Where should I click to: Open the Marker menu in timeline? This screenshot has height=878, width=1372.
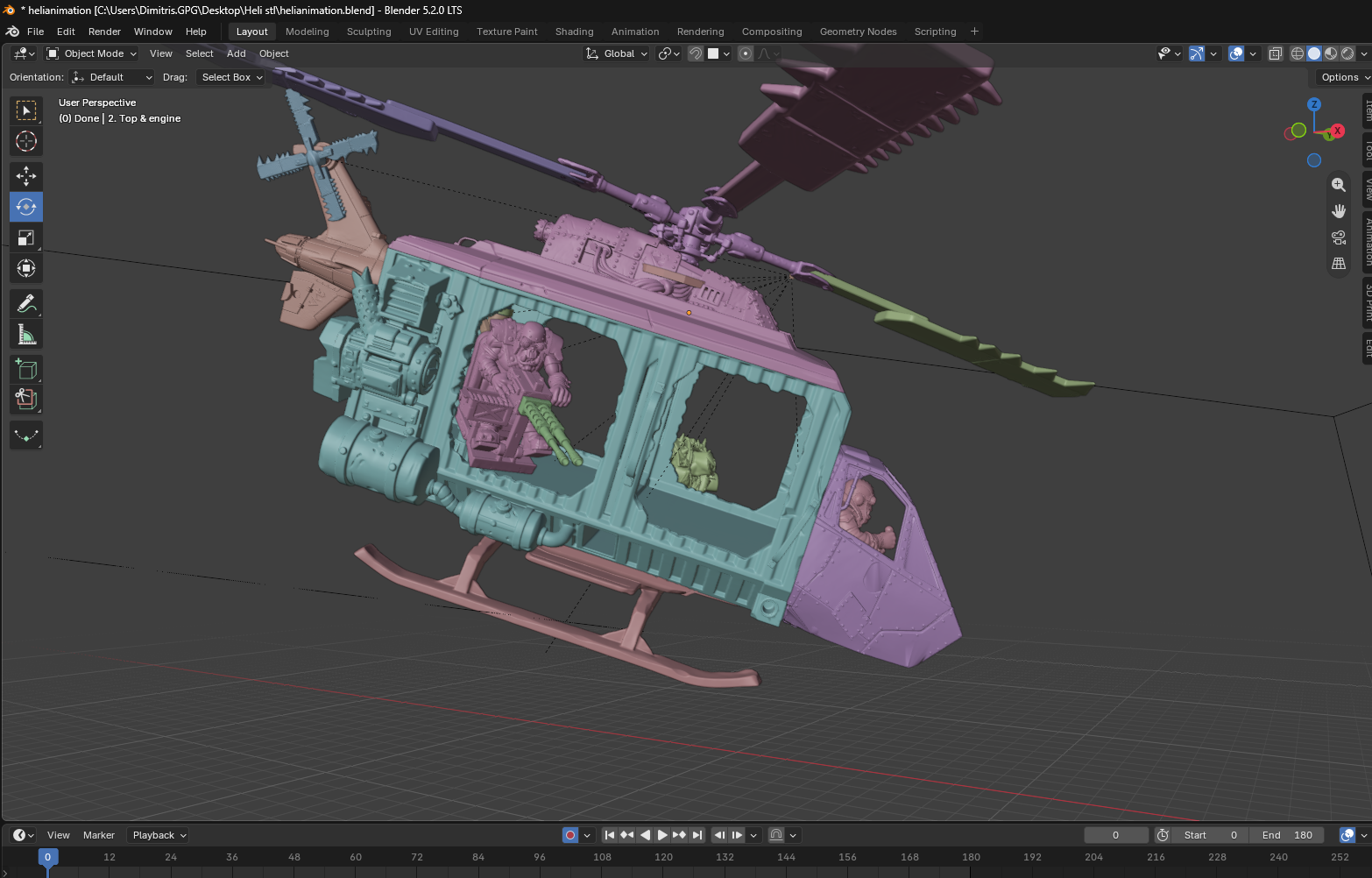point(99,835)
